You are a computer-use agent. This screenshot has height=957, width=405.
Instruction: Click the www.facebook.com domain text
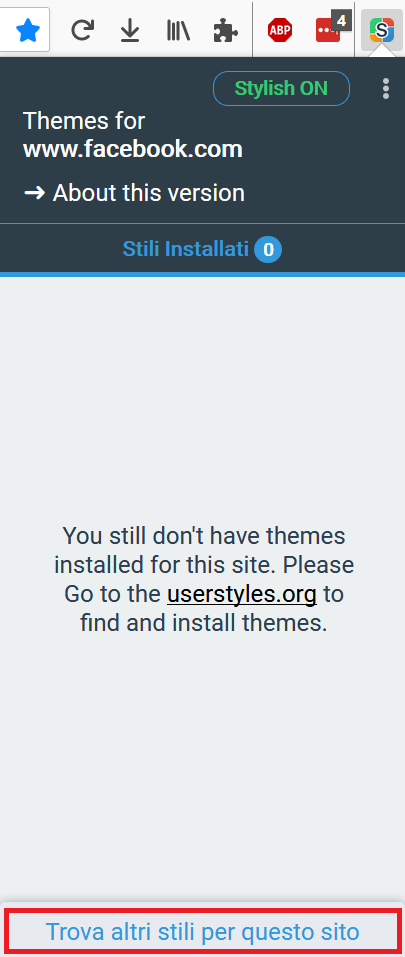point(132,149)
